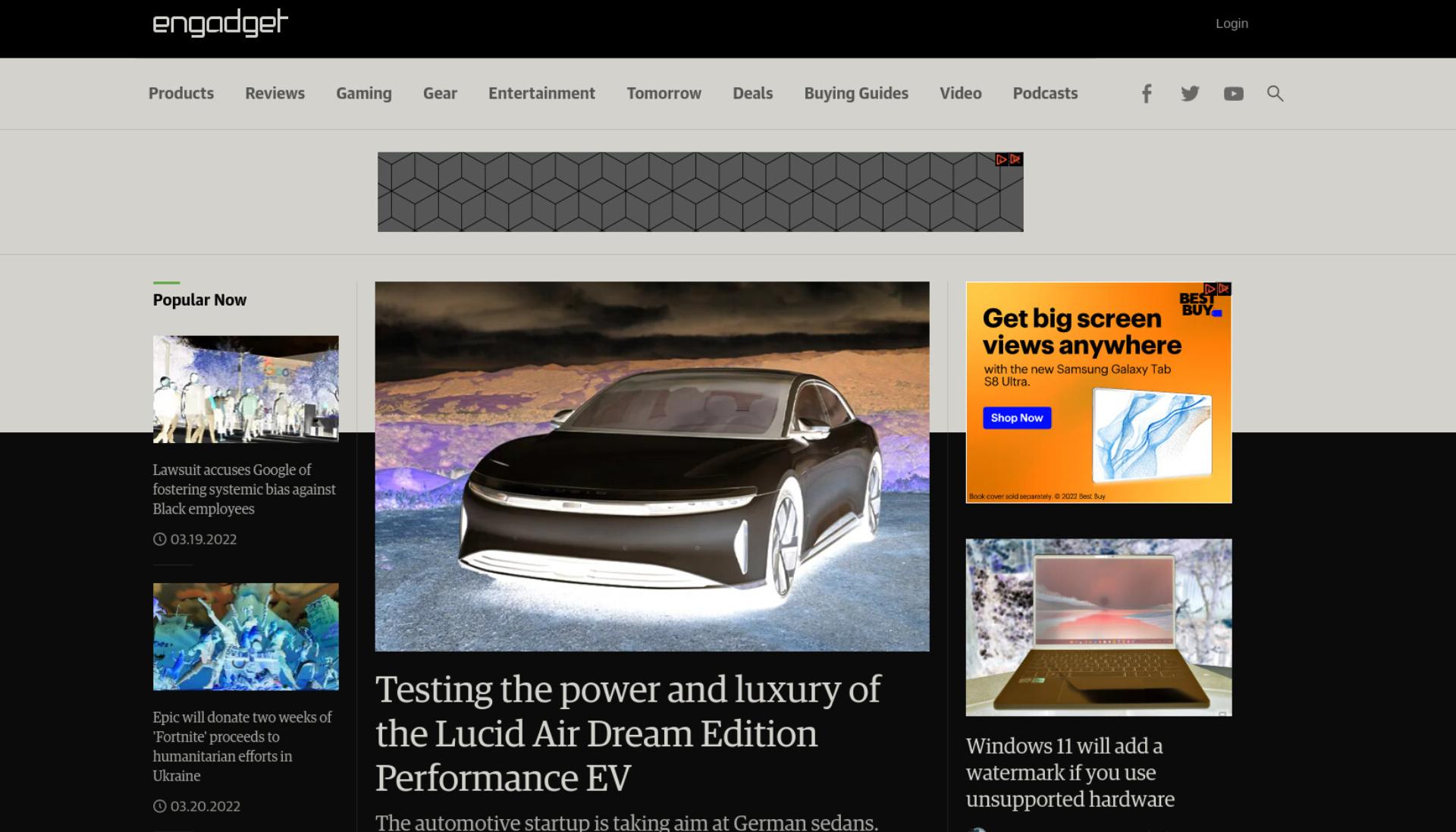Open Engadget's Facebook page icon
The image size is (1456, 832).
click(1147, 93)
